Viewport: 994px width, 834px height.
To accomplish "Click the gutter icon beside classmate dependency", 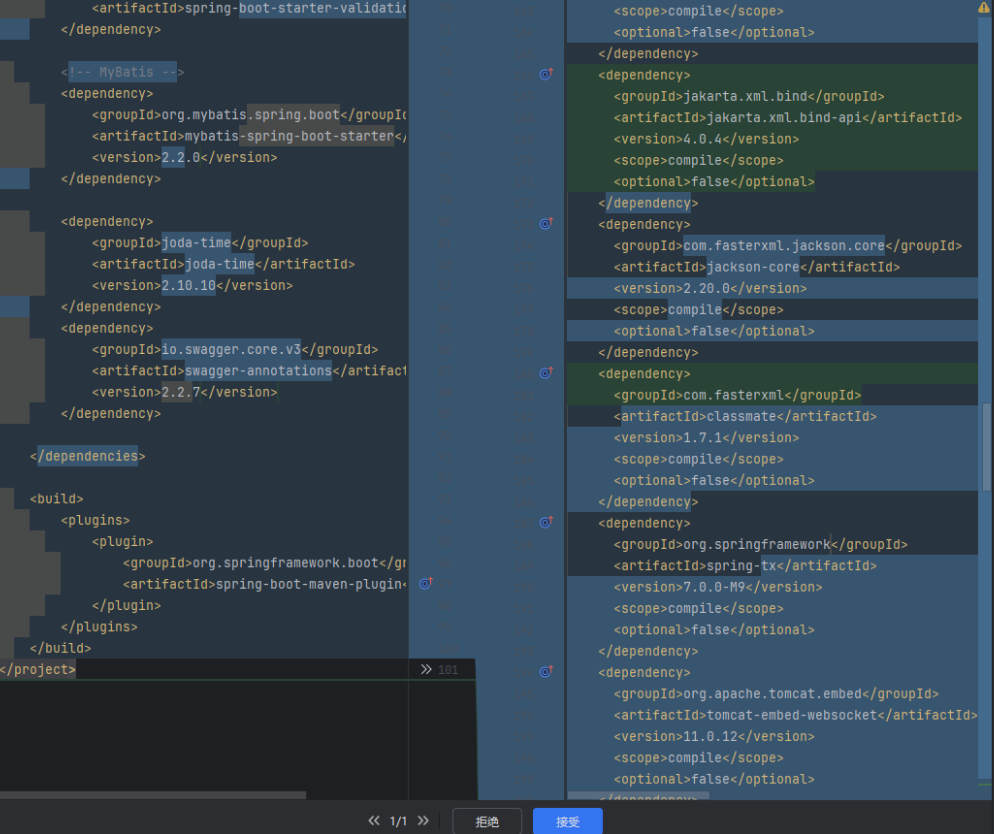I will coord(546,373).
